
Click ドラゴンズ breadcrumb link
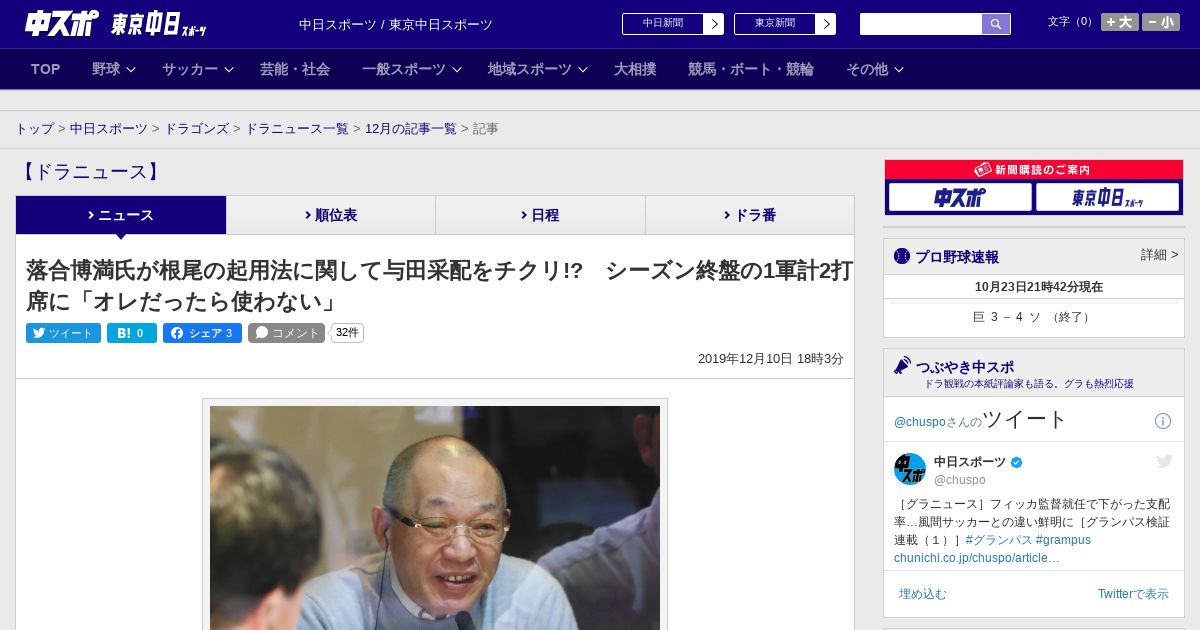point(197,129)
